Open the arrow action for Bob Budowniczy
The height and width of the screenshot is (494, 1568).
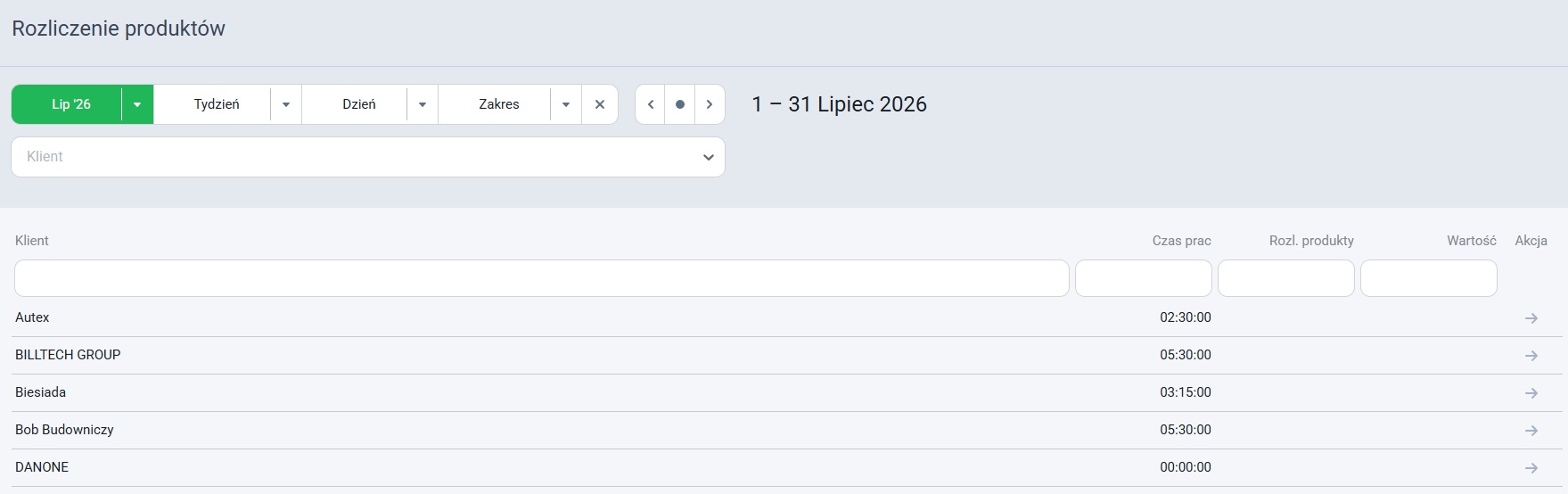1531,431
